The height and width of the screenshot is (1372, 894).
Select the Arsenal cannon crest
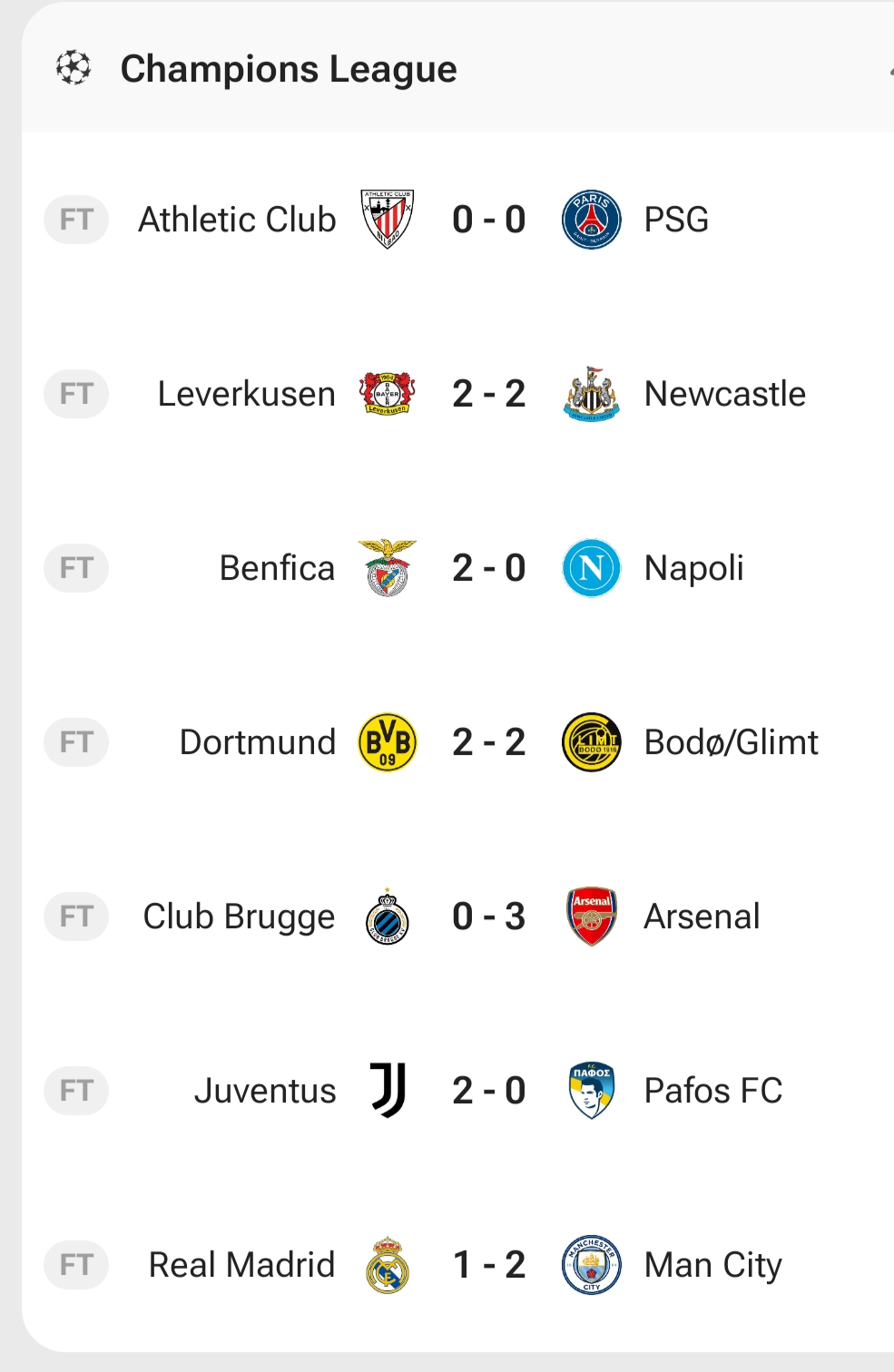tap(591, 916)
